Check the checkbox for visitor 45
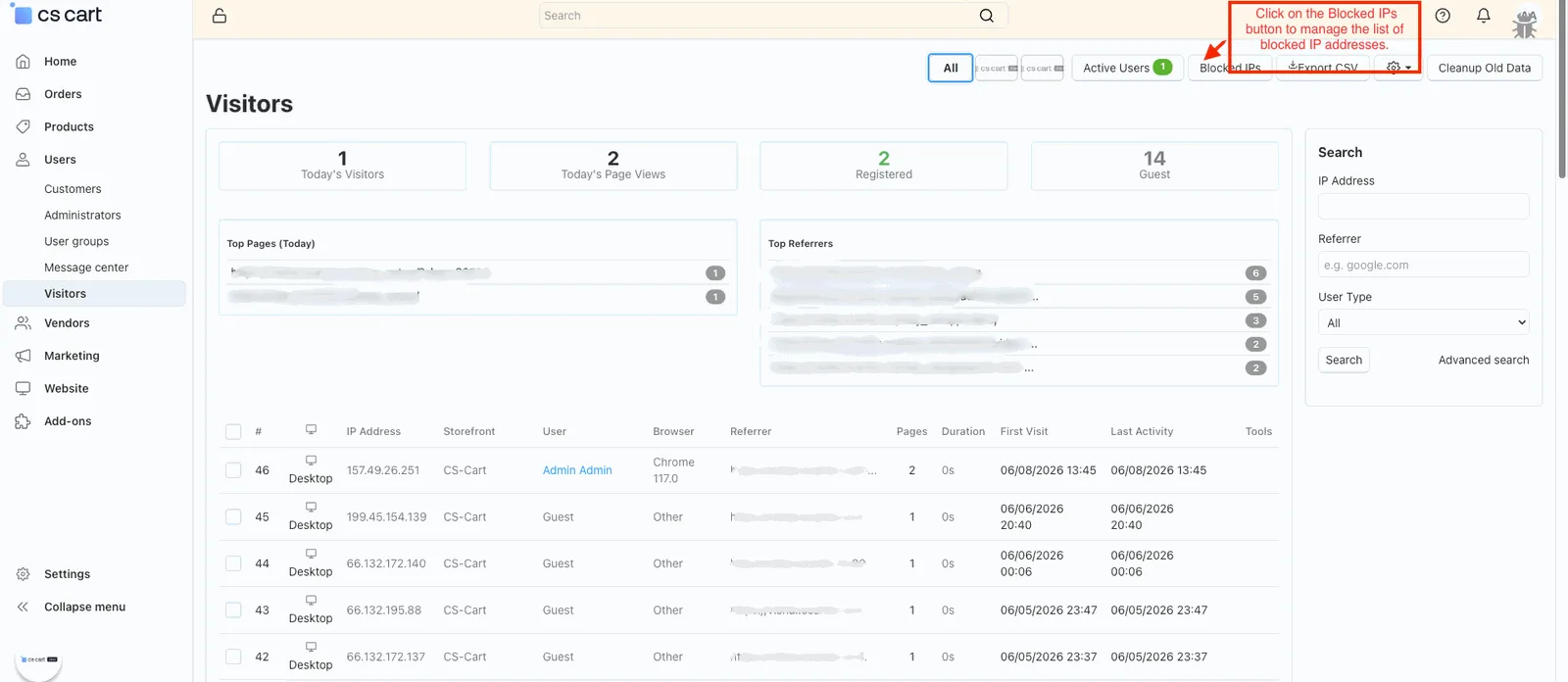The image size is (1568, 682). pos(233,517)
